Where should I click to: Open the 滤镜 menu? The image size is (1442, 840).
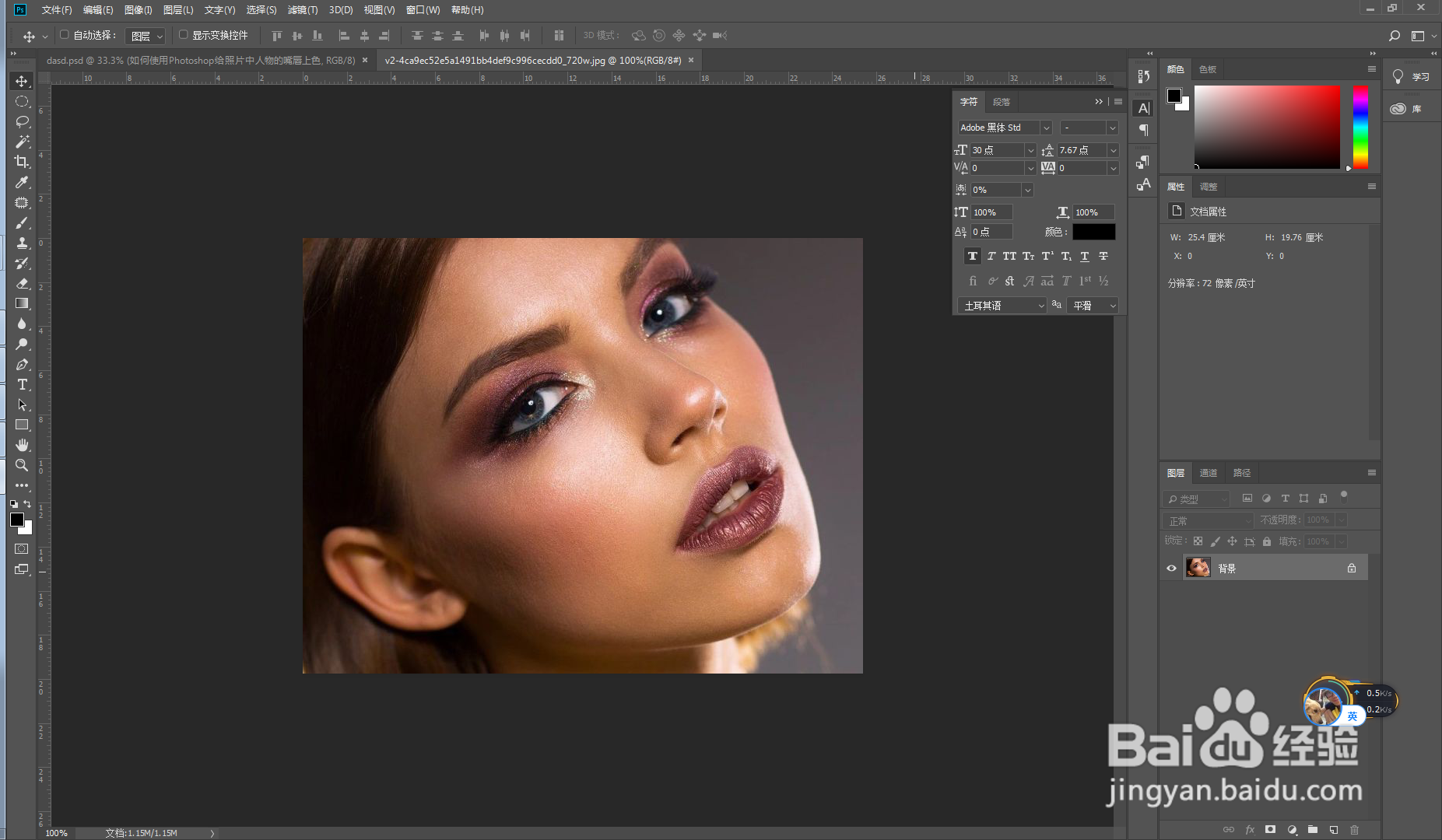point(303,10)
